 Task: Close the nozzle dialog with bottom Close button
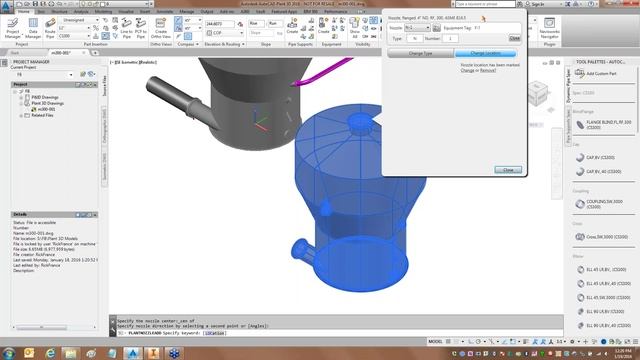pos(508,170)
